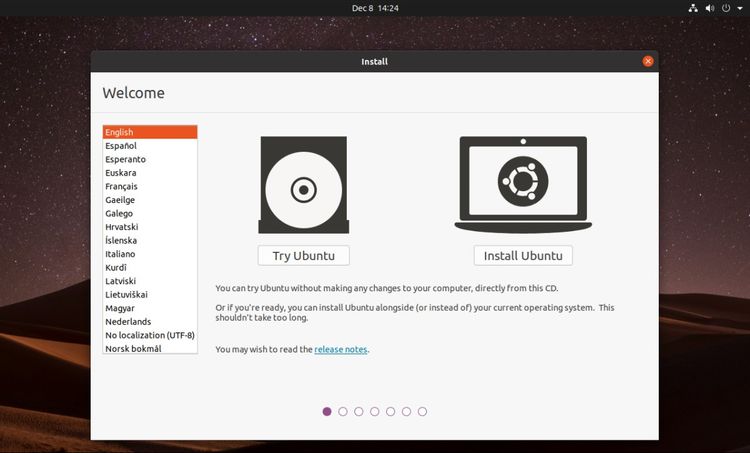Screen dimensions: 750x453
Task: Select Latviski language
Action: [x=150, y=281]
